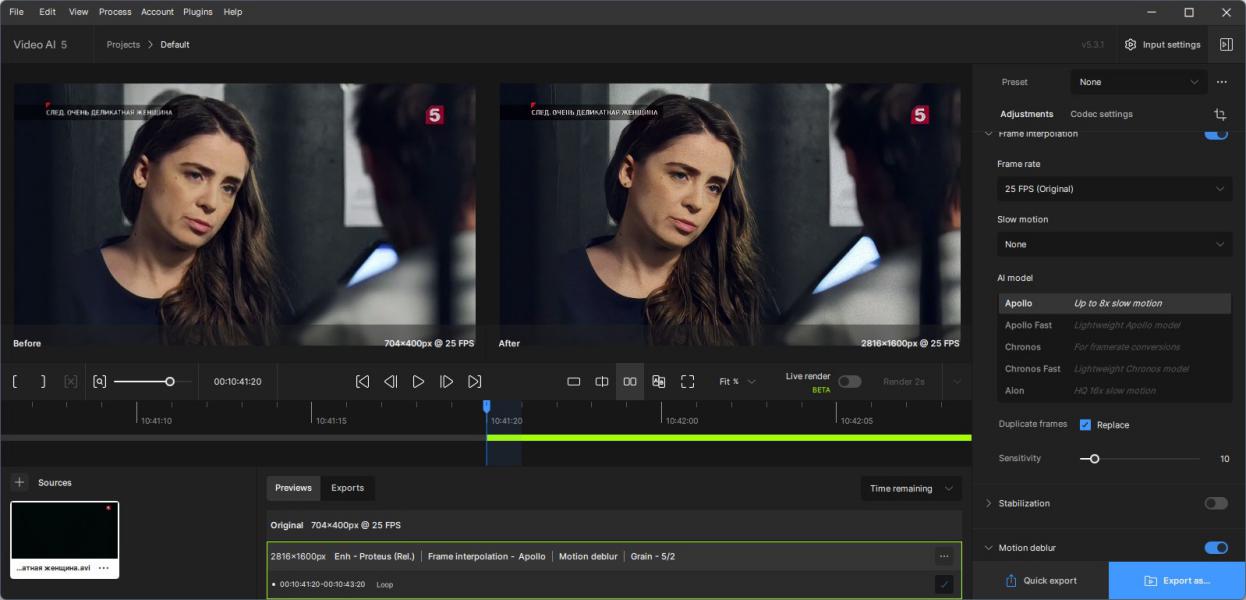This screenshot has height=600, width=1246.
Task: Set trim start point bracket
Action: pyautogui.click(x=15, y=382)
